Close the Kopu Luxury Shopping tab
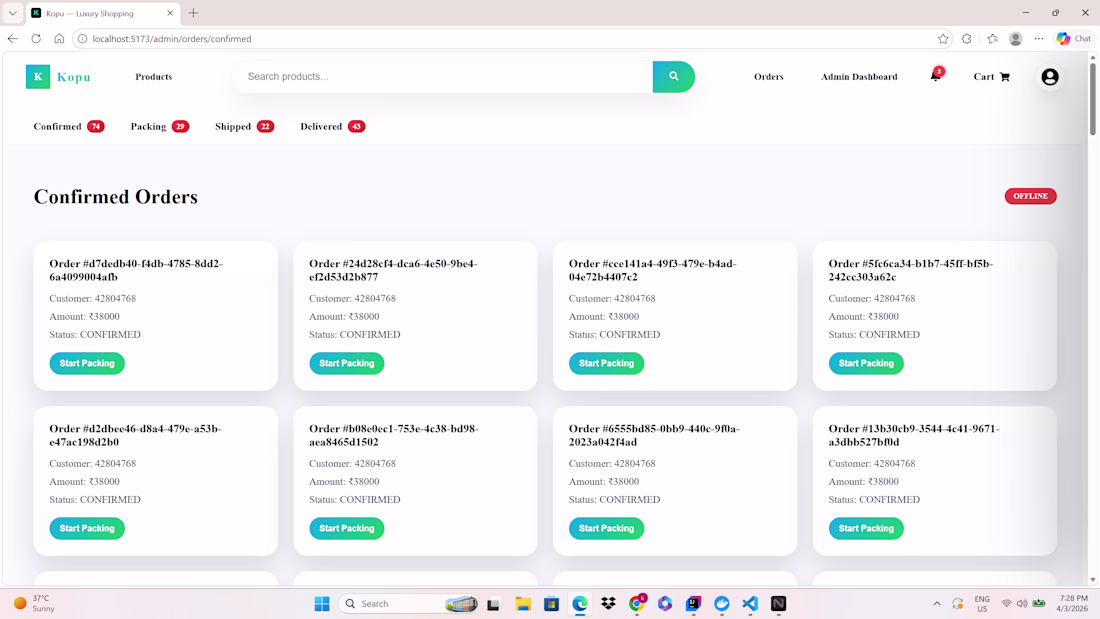Screen dimensions: 1100x619 170,13
